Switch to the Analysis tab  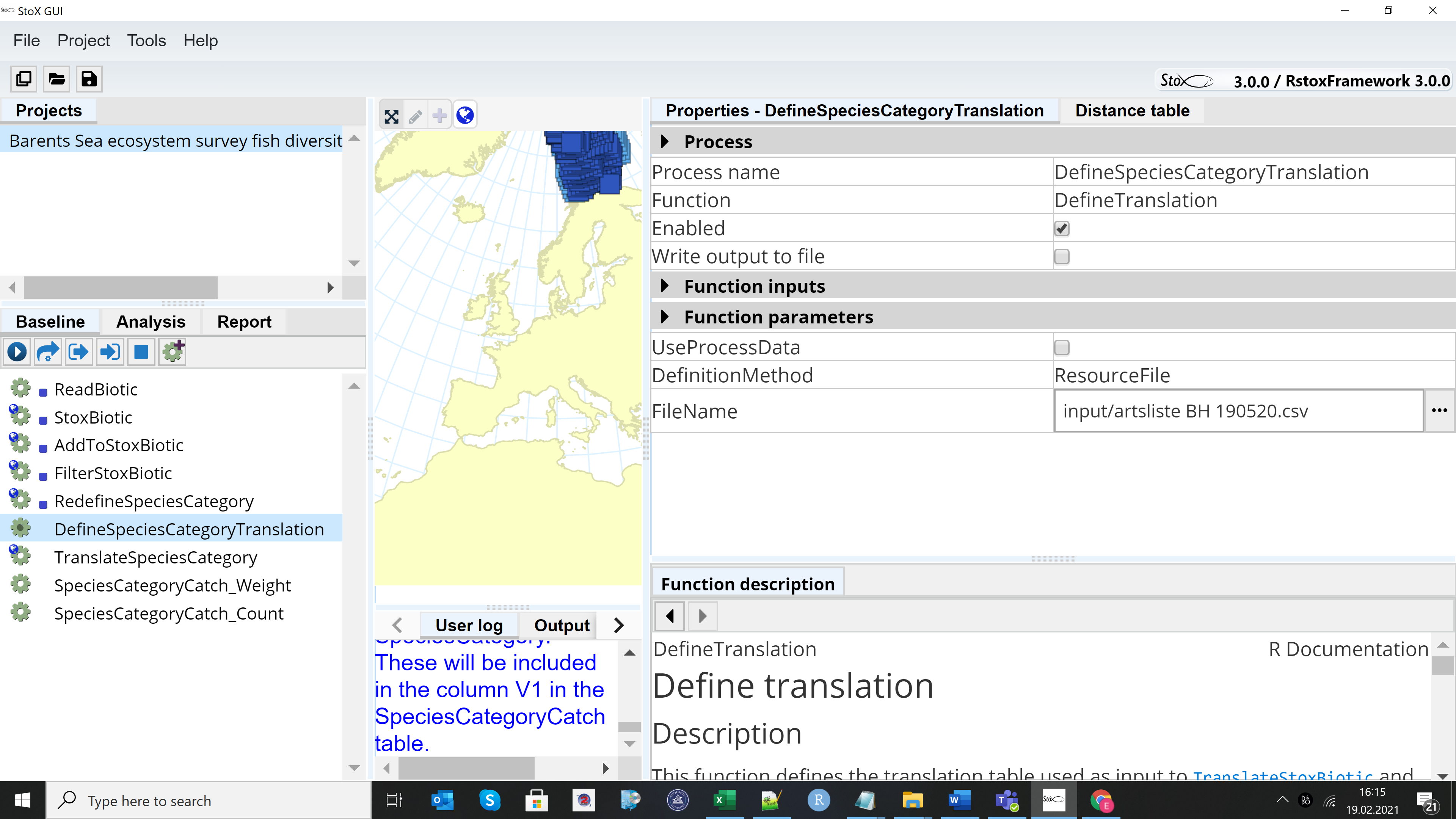[151, 322]
